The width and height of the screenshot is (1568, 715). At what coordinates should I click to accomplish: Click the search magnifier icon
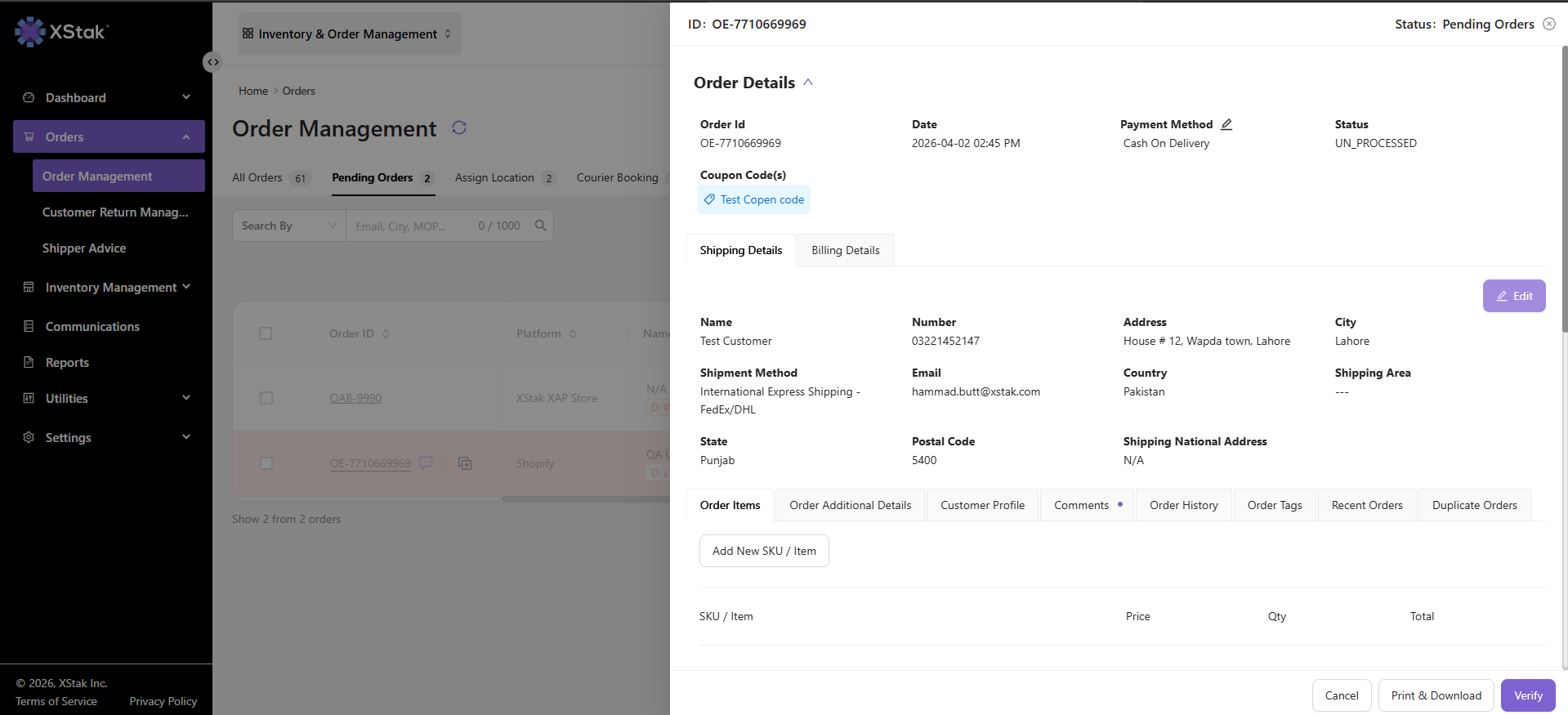[x=540, y=226]
